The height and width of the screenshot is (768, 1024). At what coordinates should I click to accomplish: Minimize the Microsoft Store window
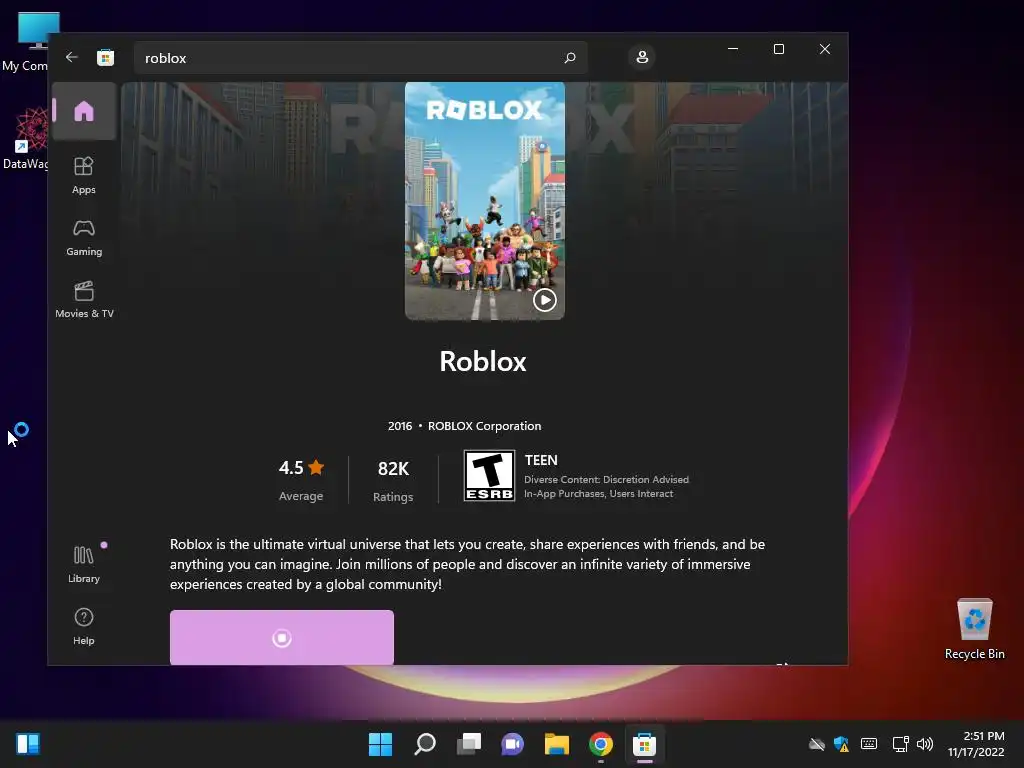click(x=733, y=49)
